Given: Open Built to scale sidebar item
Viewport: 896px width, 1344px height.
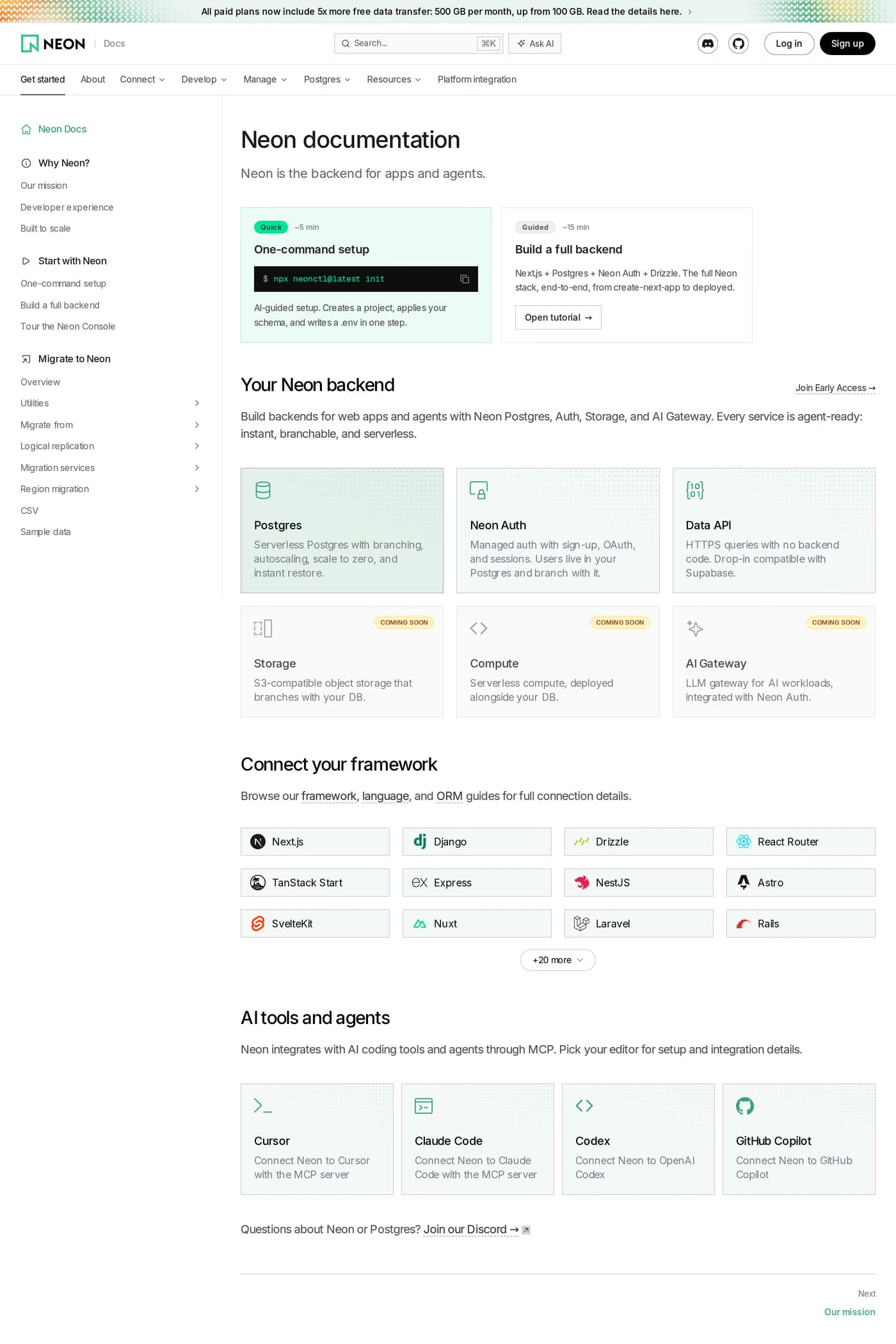Looking at the screenshot, I should pyautogui.click(x=45, y=228).
